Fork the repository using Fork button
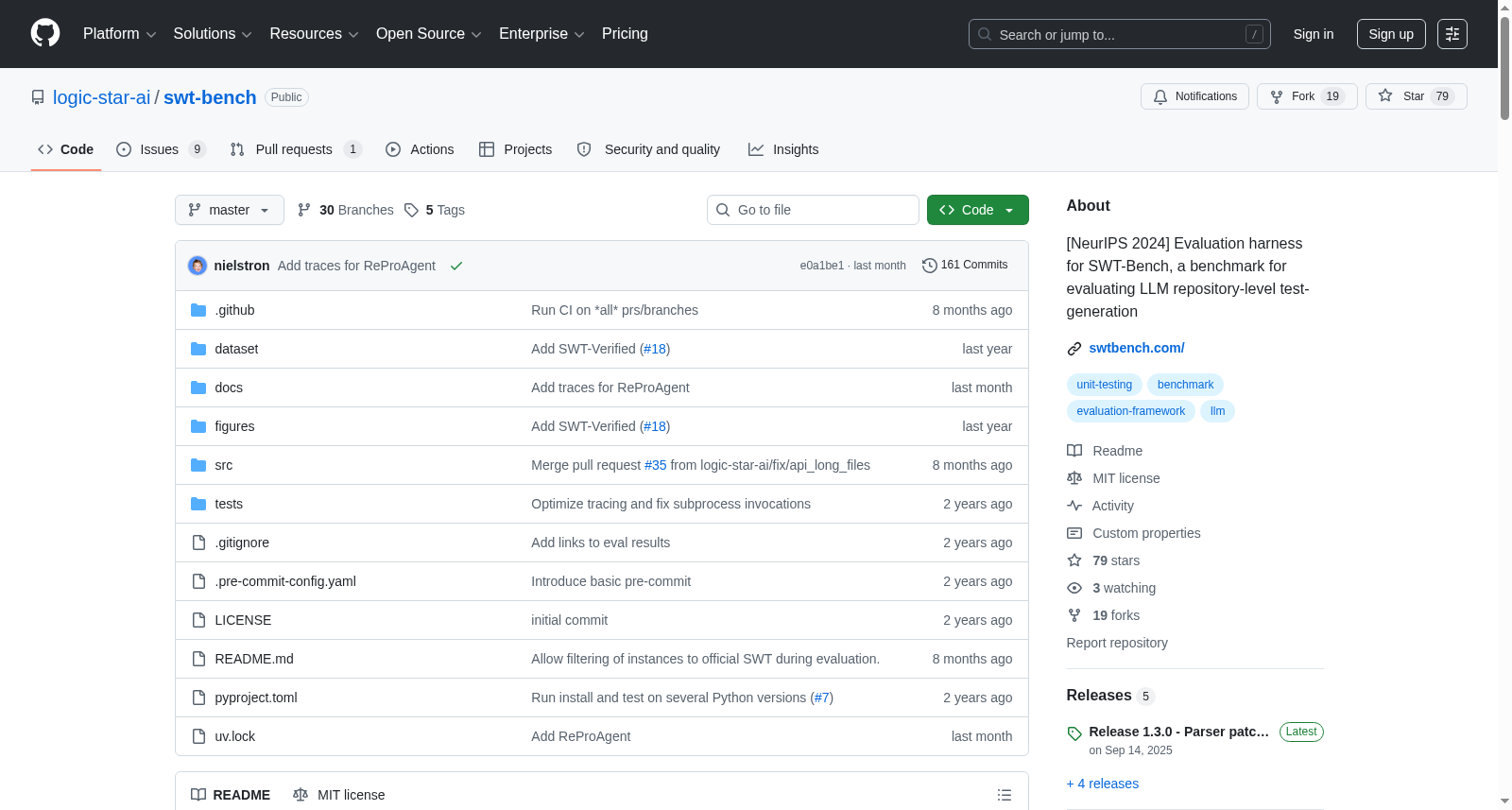 tap(1307, 96)
